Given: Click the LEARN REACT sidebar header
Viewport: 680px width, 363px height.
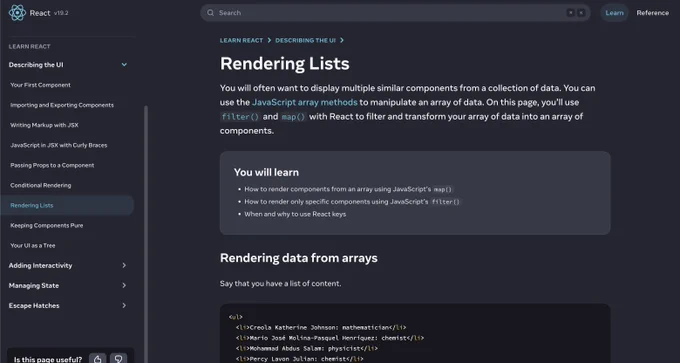Looking at the screenshot, I should pos(29,46).
